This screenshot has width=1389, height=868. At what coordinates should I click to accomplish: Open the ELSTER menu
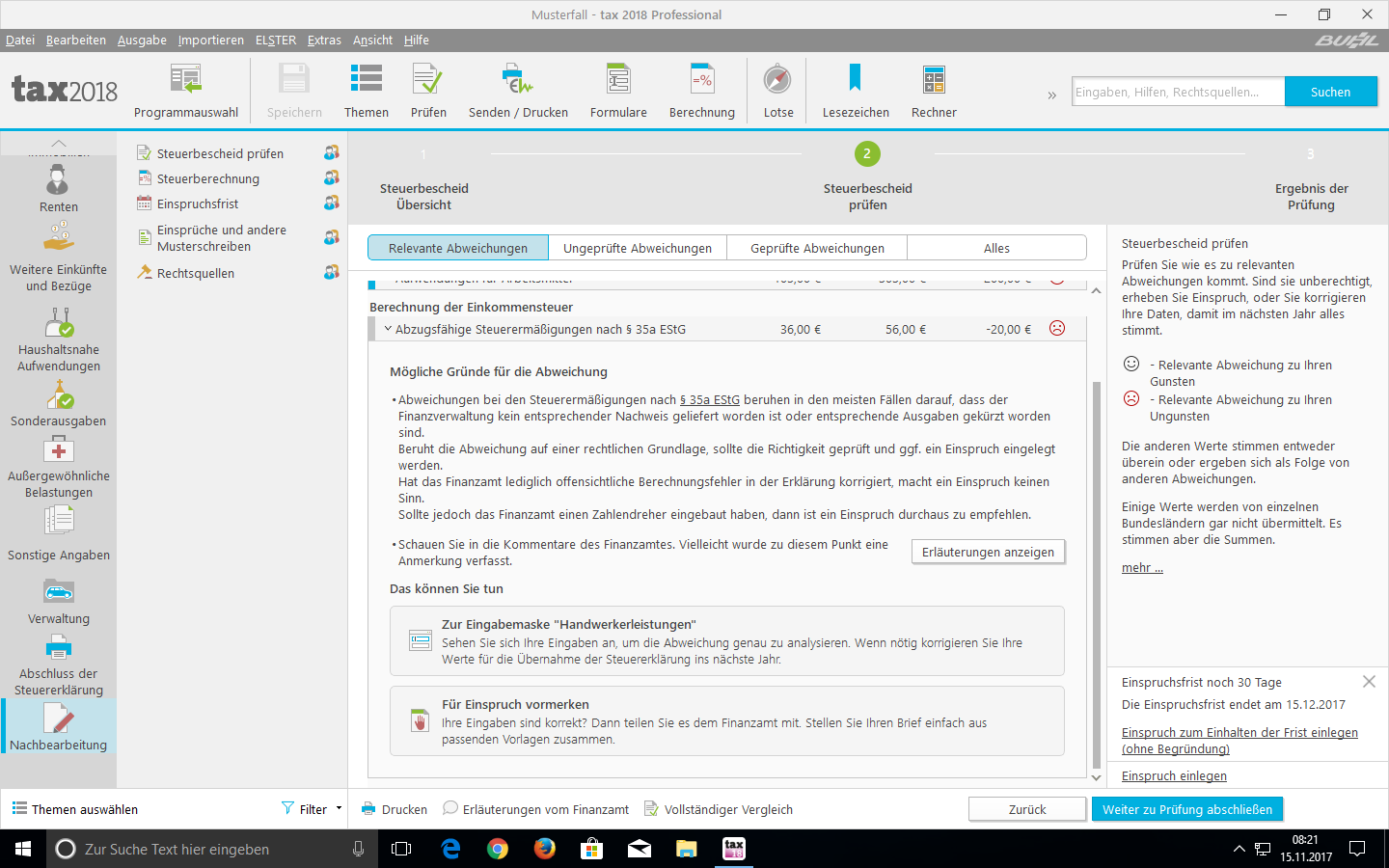[276, 40]
